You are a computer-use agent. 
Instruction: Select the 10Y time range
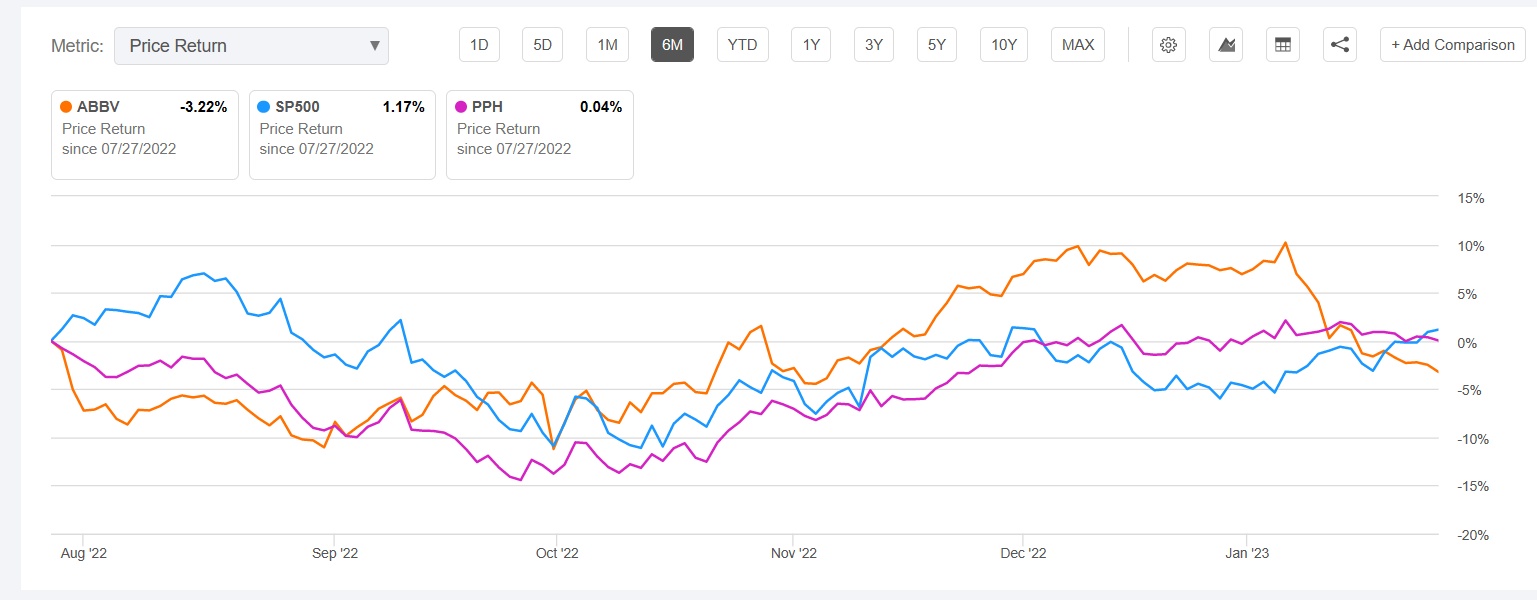[x=1004, y=45]
